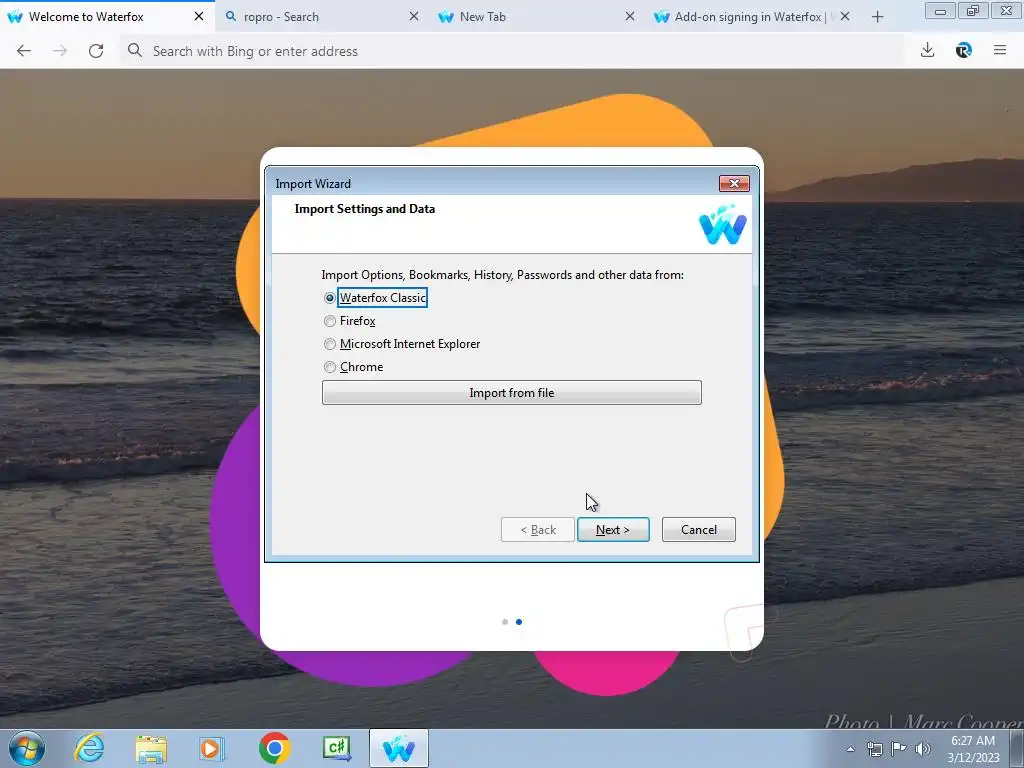Switch to the 'New Tab' tab
This screenshot has height=768, width=1024.
tap(537, 17)
